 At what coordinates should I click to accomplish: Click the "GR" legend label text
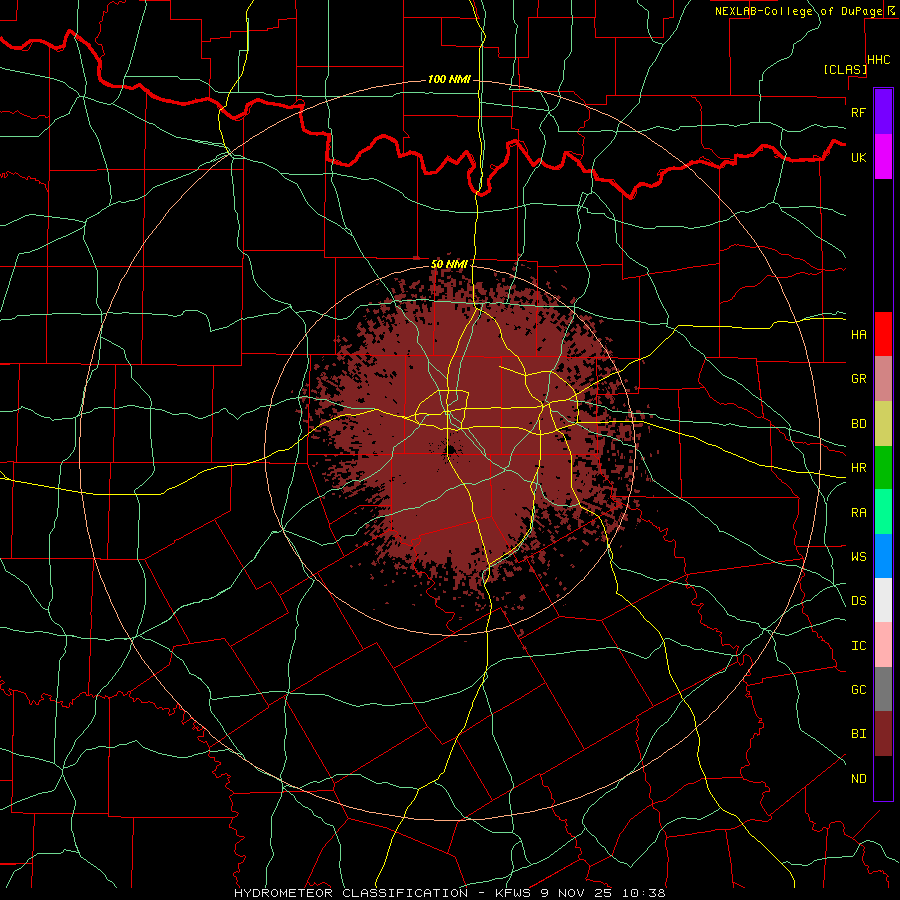(858, 379)
